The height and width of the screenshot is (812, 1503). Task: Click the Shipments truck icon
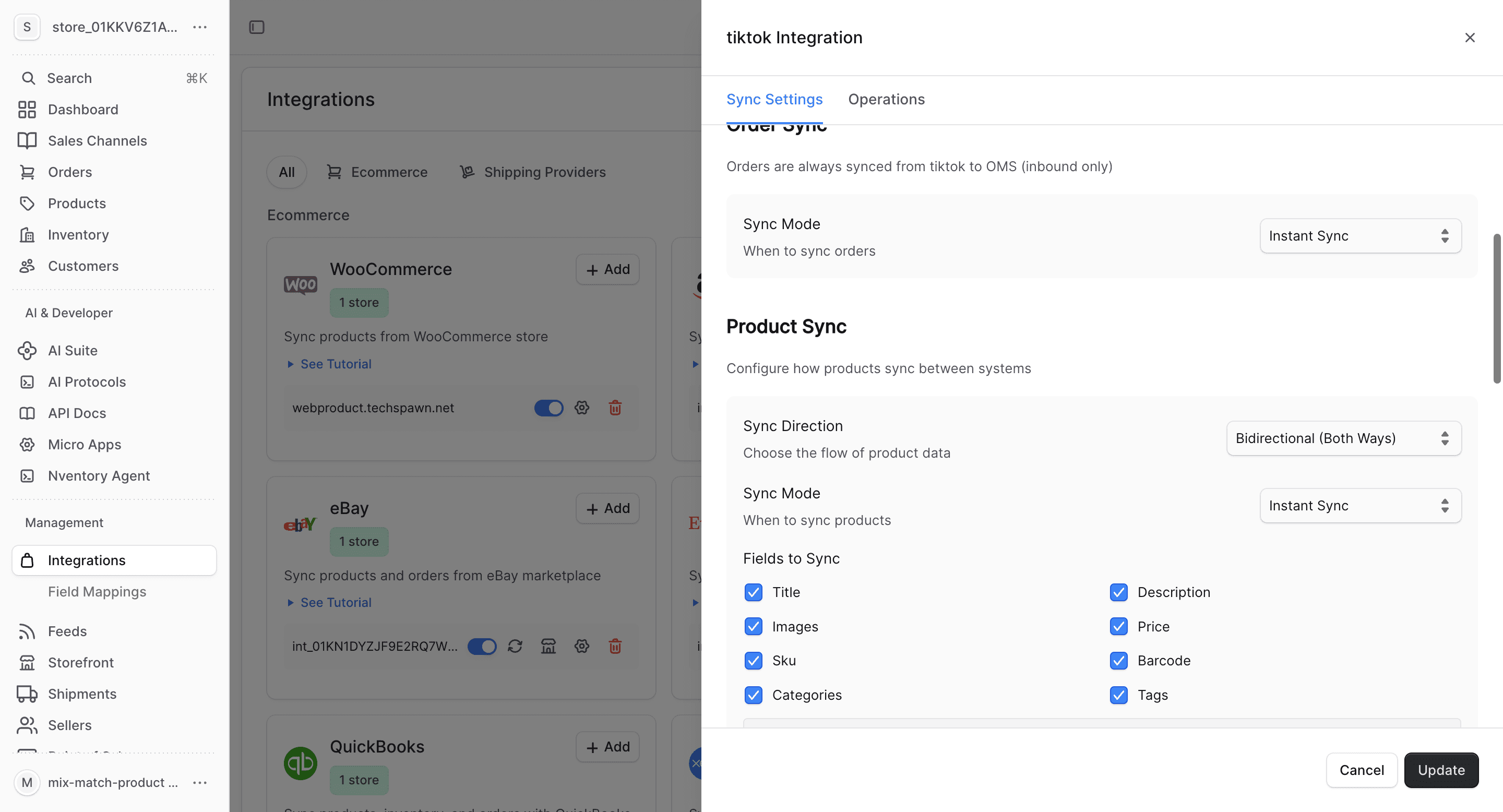click(x=27, y=694)
